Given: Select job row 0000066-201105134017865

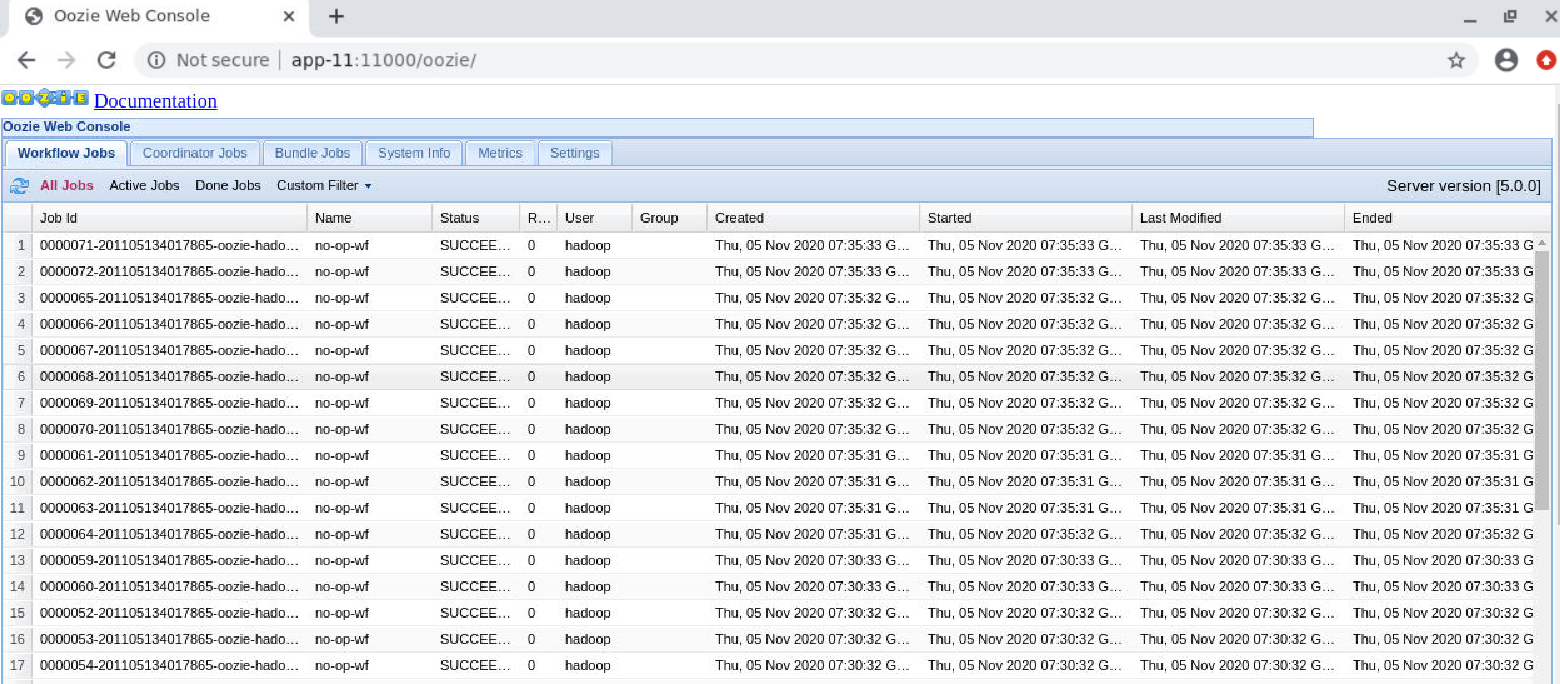Looking at the screenshot, I should tap(768, 324).
